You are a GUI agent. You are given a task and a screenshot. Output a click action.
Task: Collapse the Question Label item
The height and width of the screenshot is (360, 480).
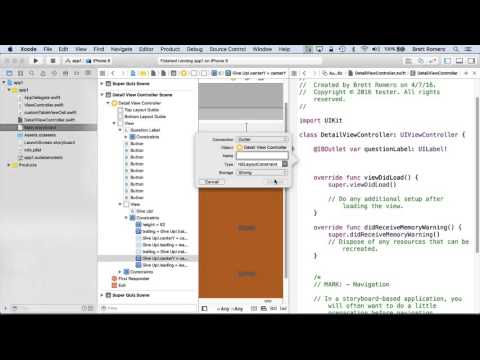120,130
